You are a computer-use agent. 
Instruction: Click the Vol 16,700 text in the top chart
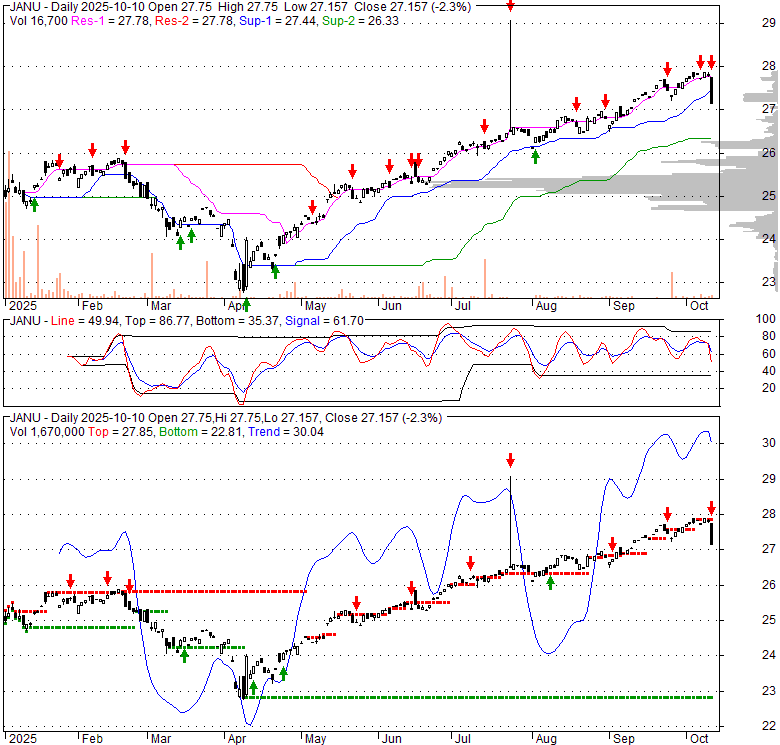point(38,21)
